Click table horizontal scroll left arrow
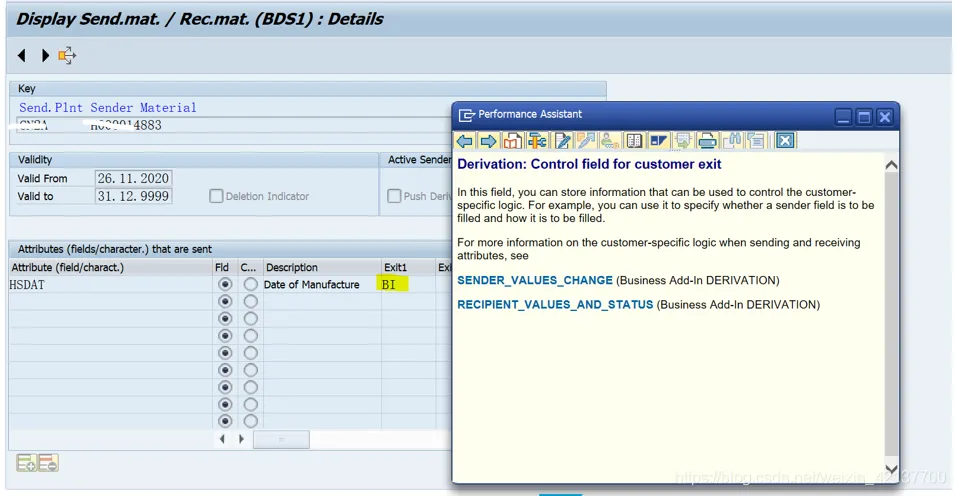Viewport: 956px width, 496px height. (x=223, y=439)
